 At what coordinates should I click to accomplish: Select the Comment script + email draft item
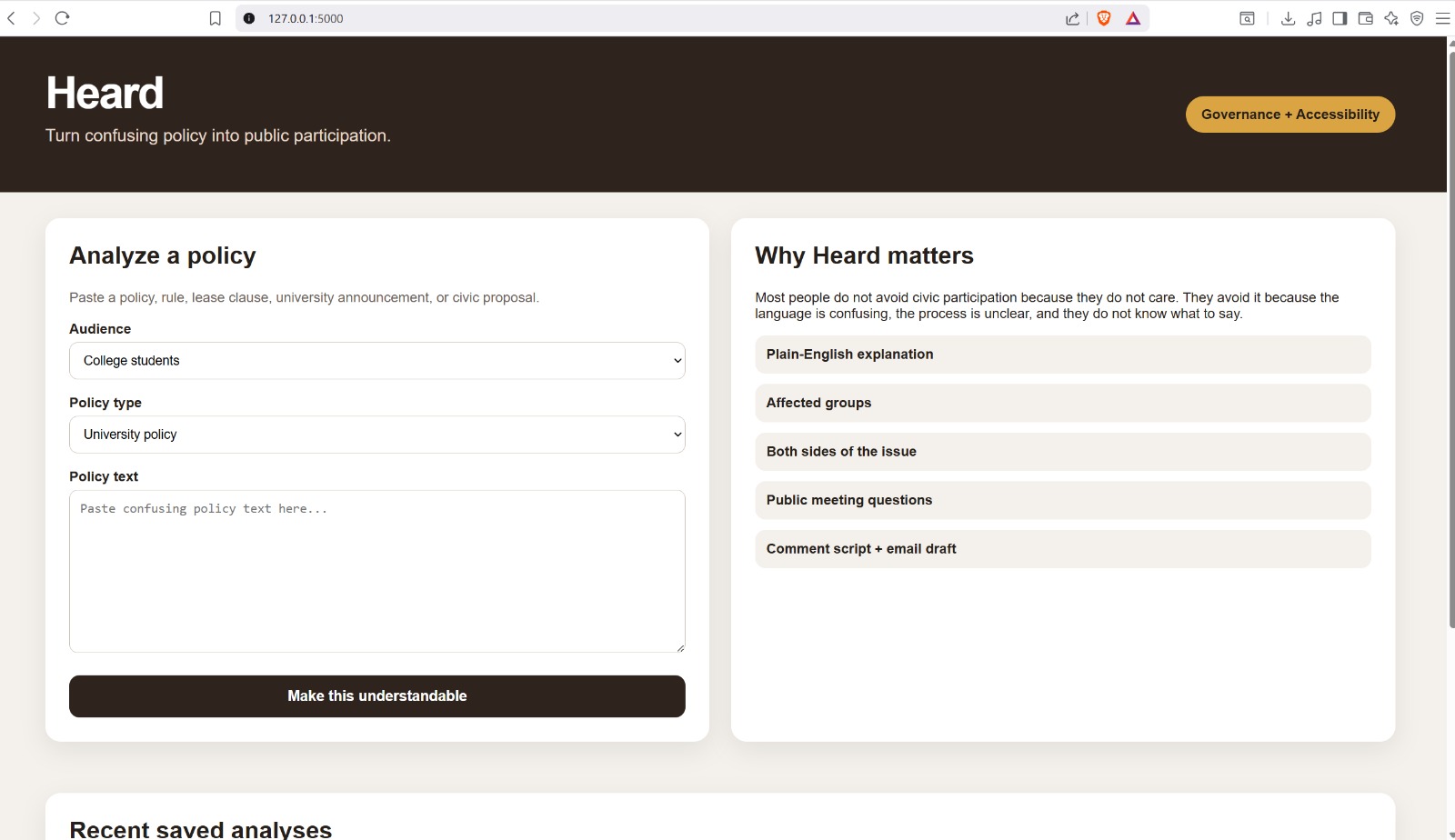(1063, 549)
